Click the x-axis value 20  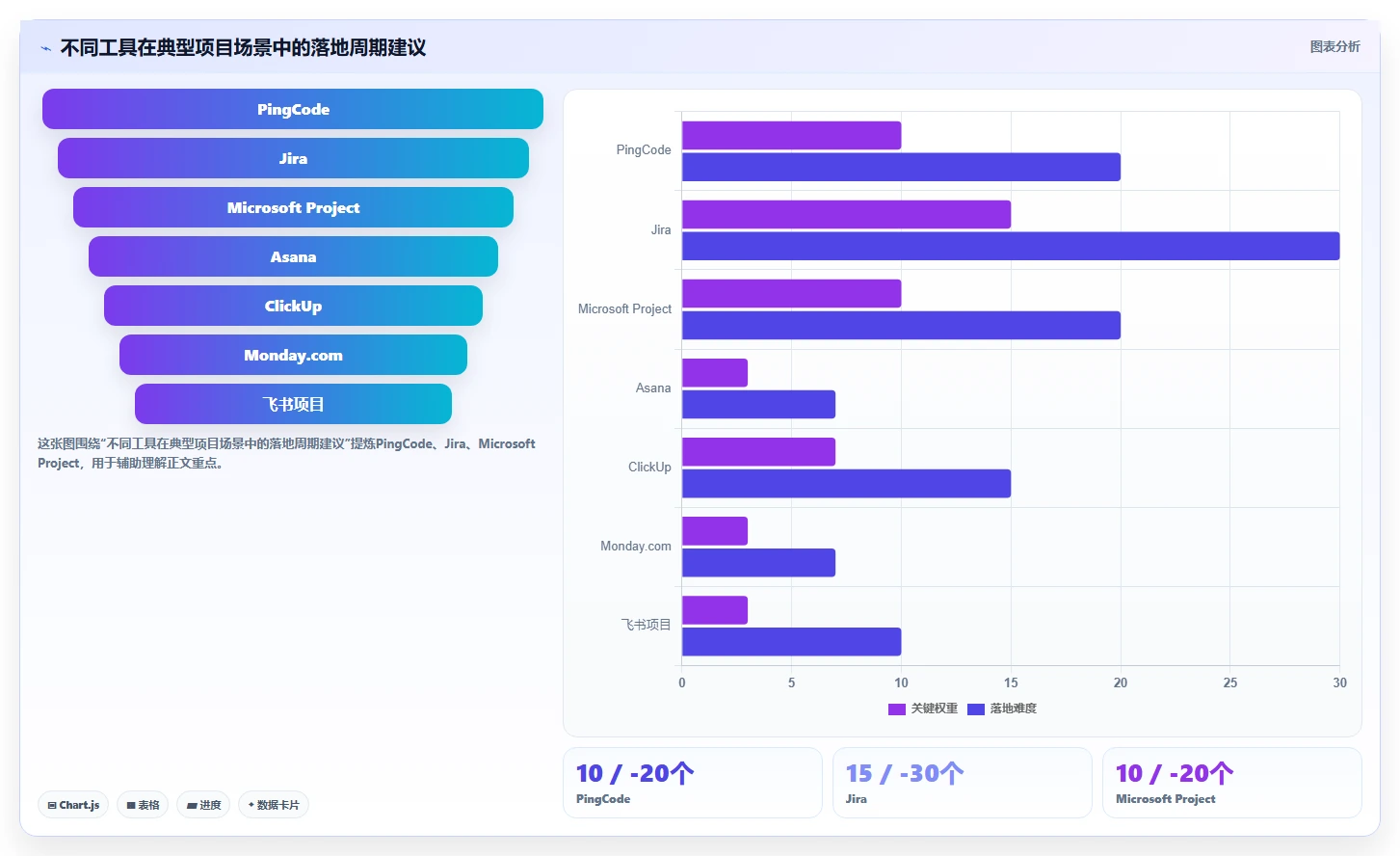(1121, 682)
